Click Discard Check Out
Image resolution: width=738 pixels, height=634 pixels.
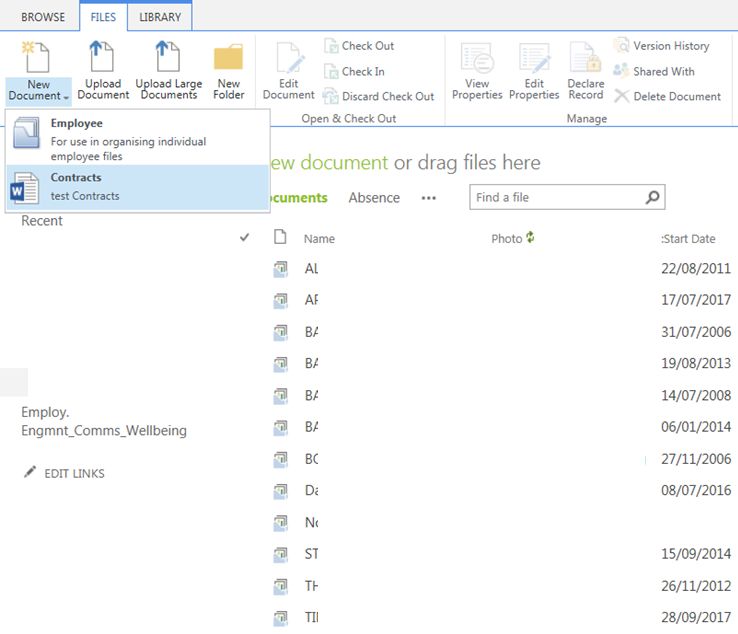click(x=378, y=96)
